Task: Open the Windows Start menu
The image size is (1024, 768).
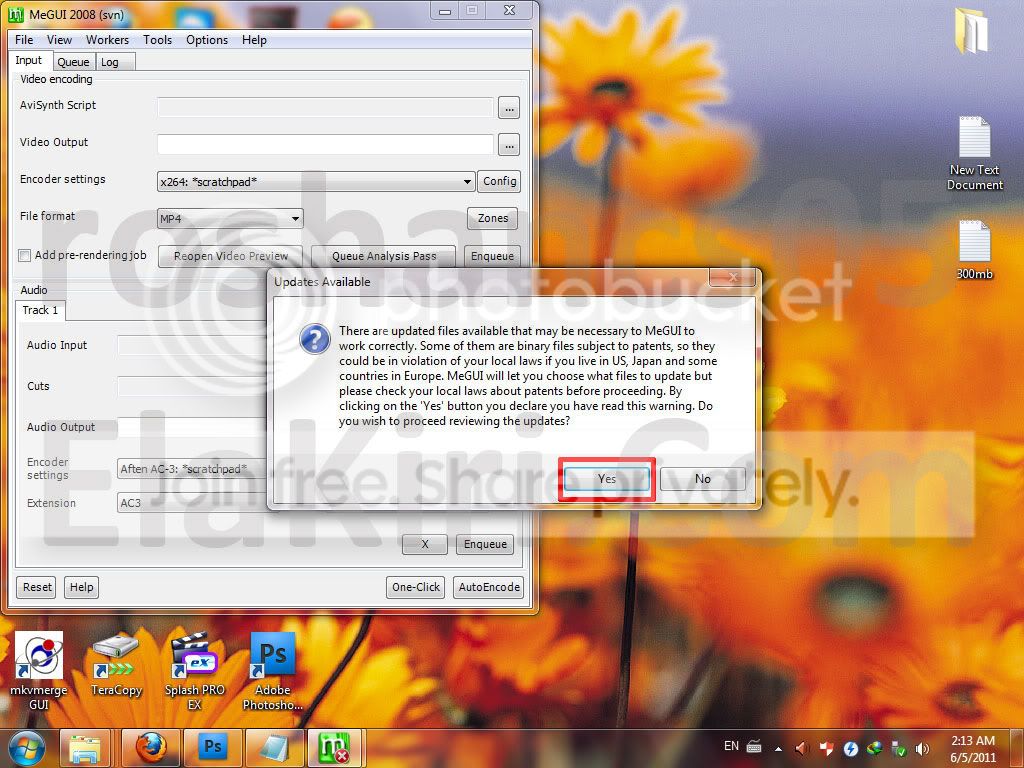Action: pyautogui.click(x=26, y=748)
